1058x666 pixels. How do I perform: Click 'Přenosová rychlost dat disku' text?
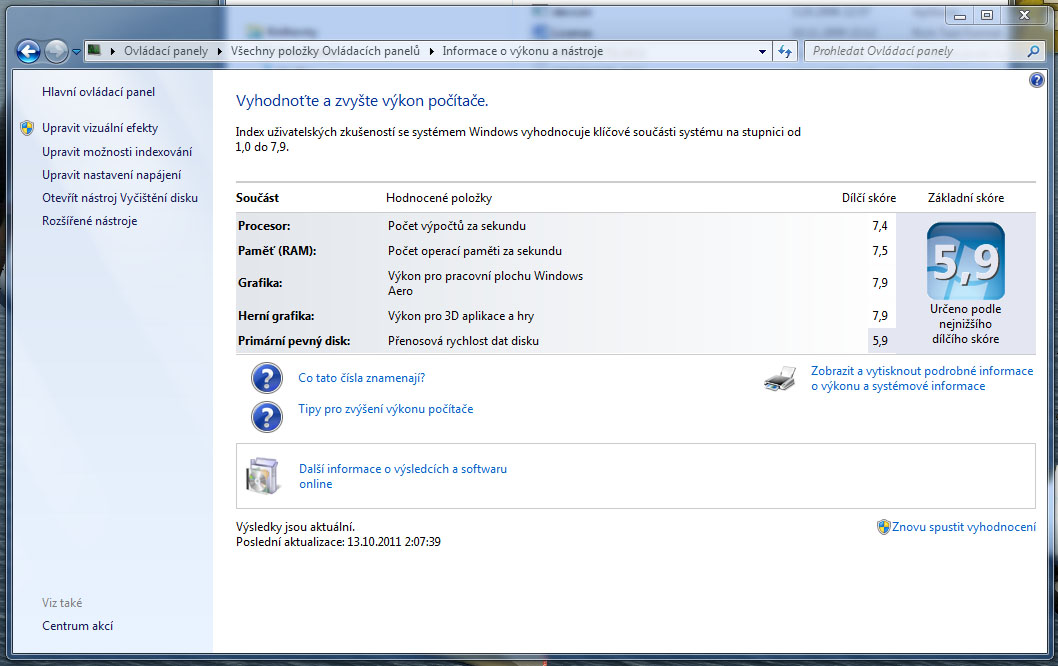click(x=463, y=341)
